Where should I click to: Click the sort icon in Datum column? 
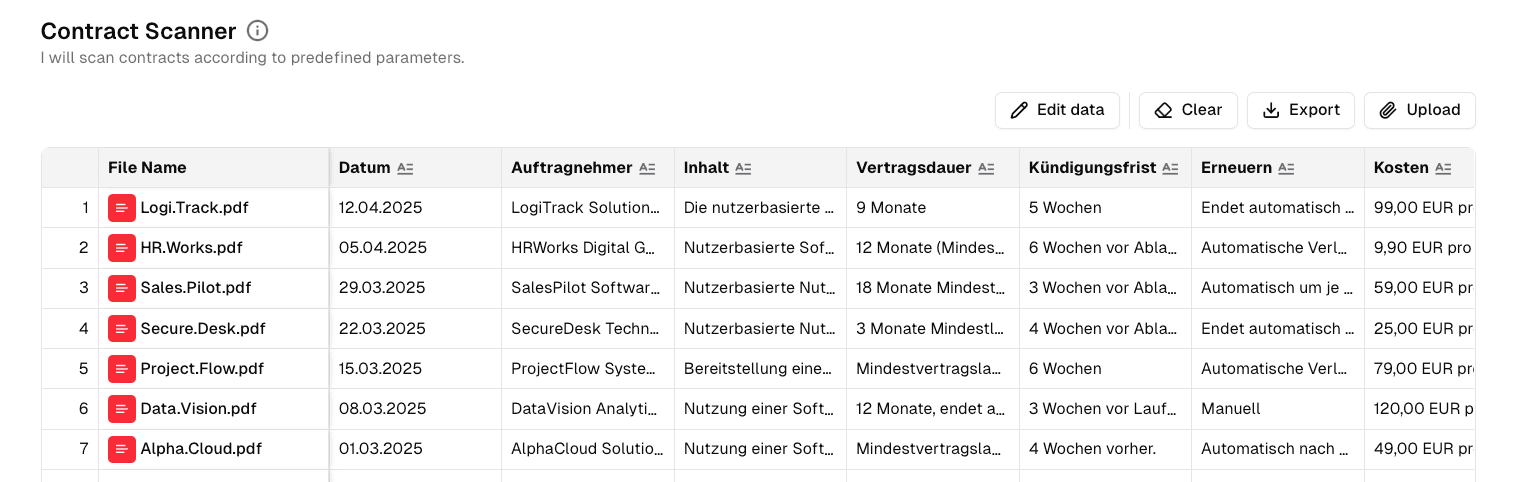click(x=405, y=168)
